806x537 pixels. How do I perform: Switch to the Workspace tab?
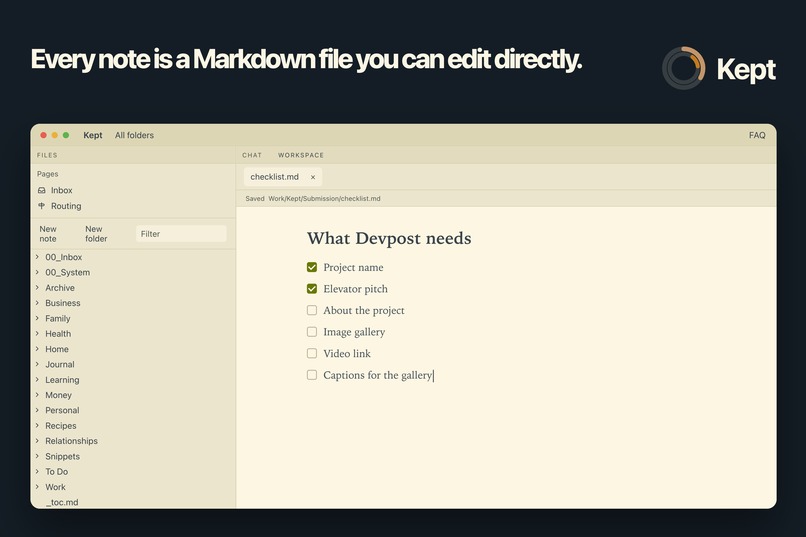click(x=301, y=155)
